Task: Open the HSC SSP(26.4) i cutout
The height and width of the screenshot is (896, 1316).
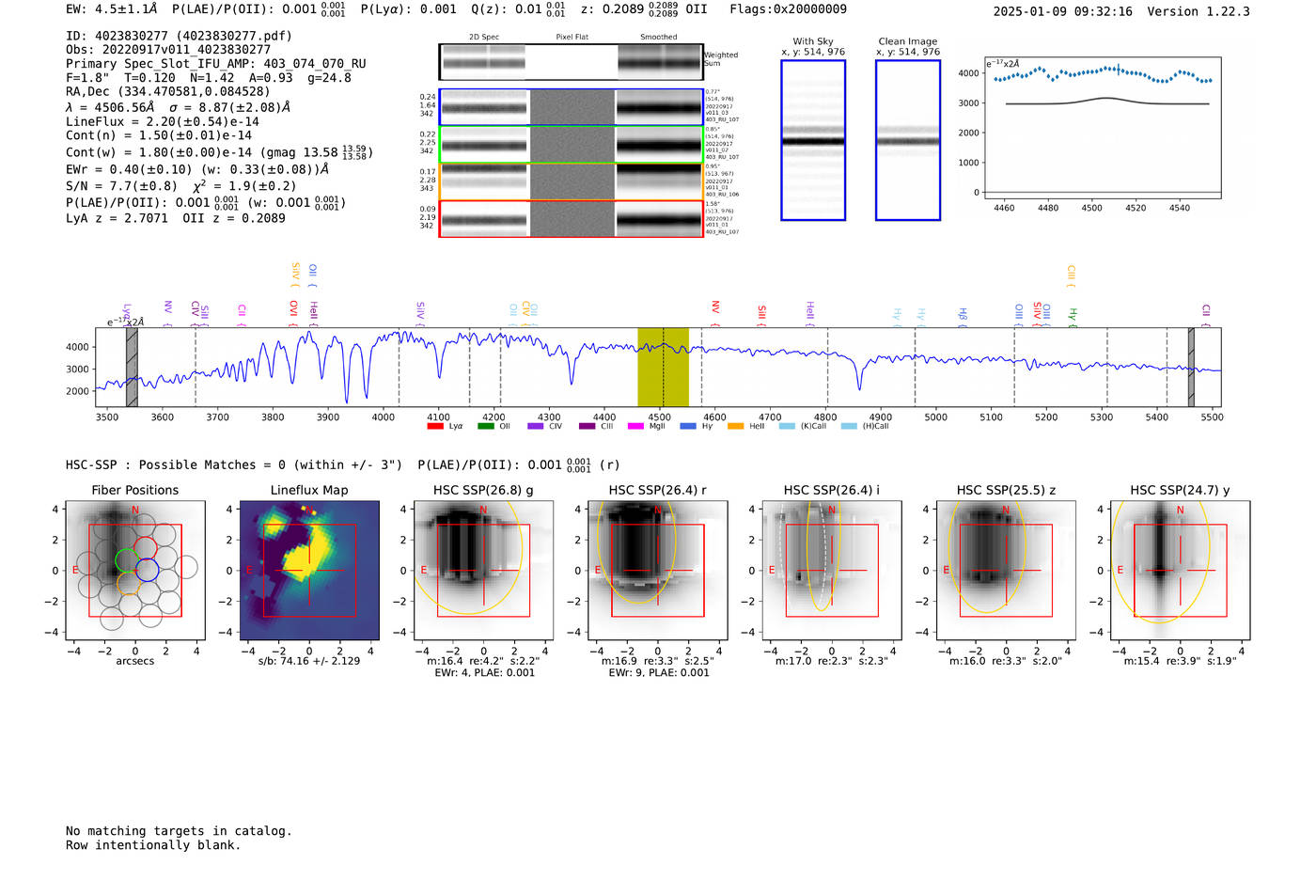Action: click(832, 570)
